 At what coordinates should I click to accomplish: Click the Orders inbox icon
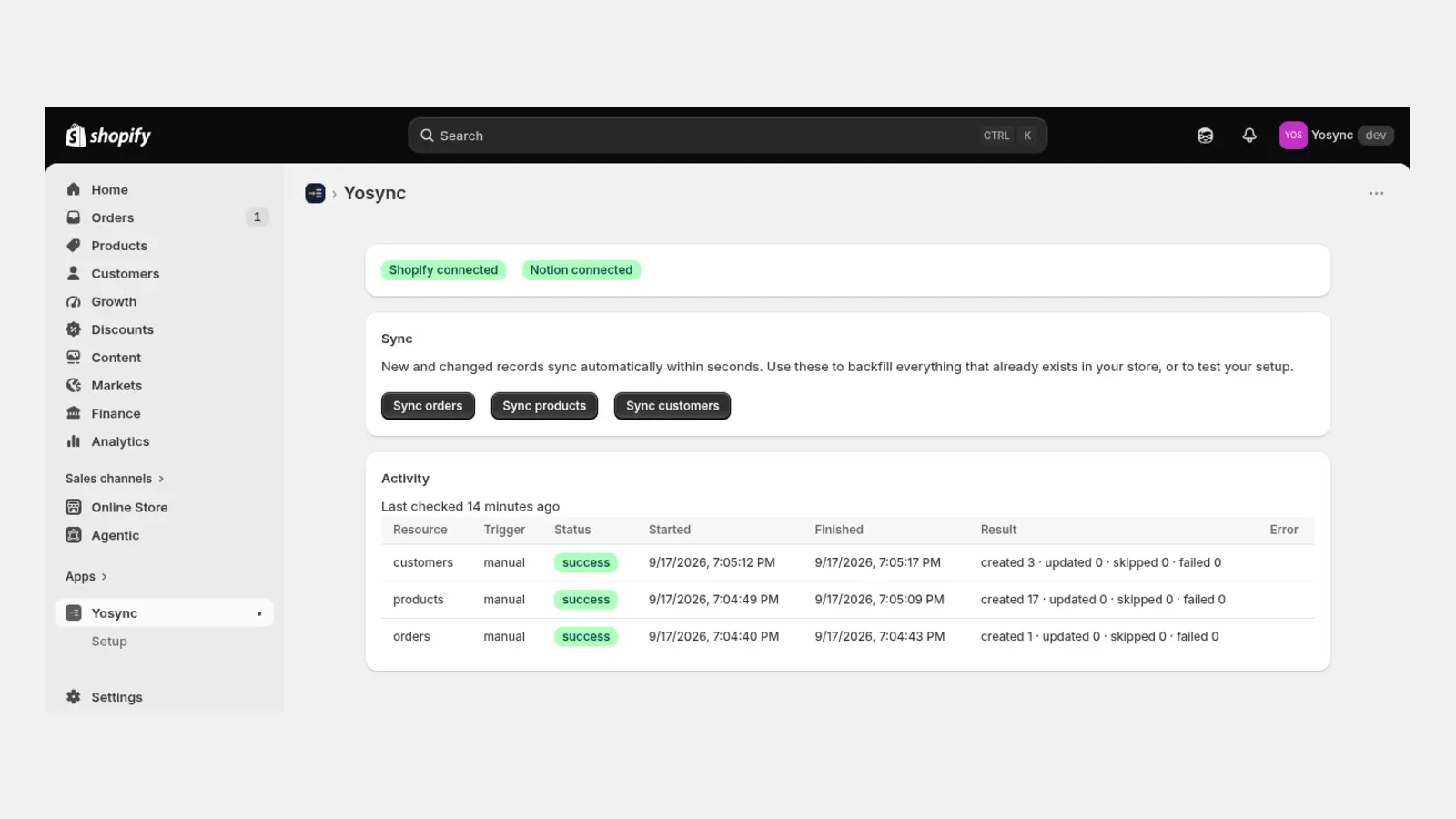[x=74, y=217]
